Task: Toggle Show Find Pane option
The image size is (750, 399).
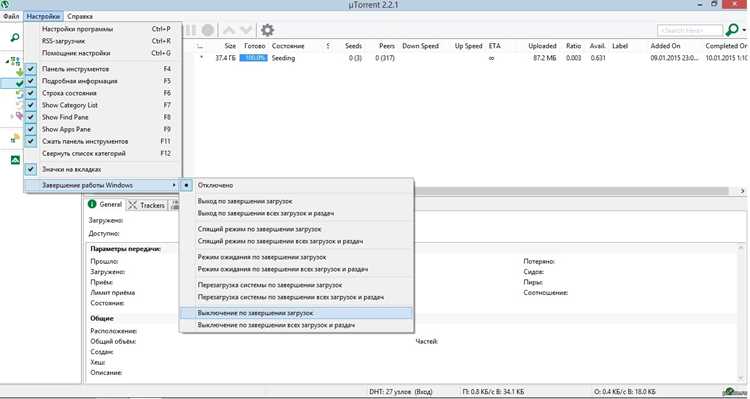Action: pyautogui.click(x=103, y=117)
